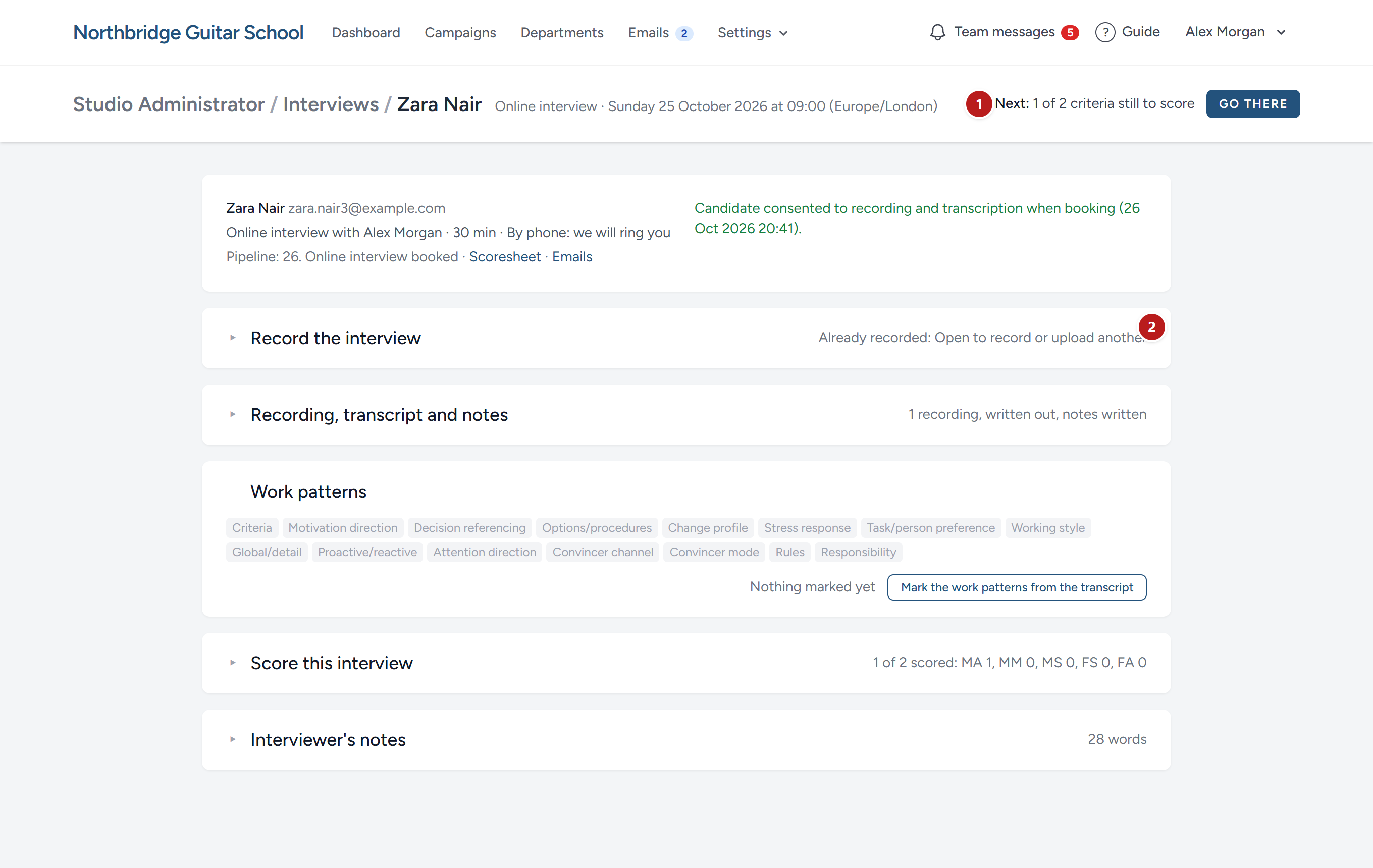Expand the Interviewer's notes section
The width and height of the screenshot is (1373, 868).
686,740
